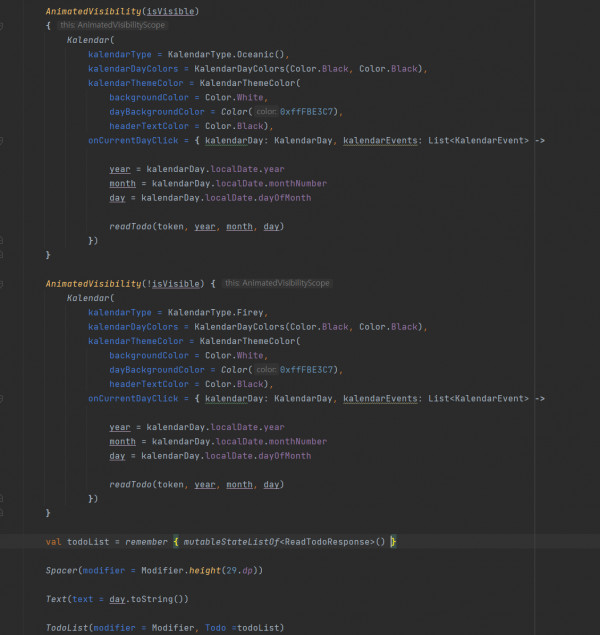Viewport: 600px width, 635px height.
Task: Click the Kalendar( call in the Oceanic block
Action: (x=91, y=40)
